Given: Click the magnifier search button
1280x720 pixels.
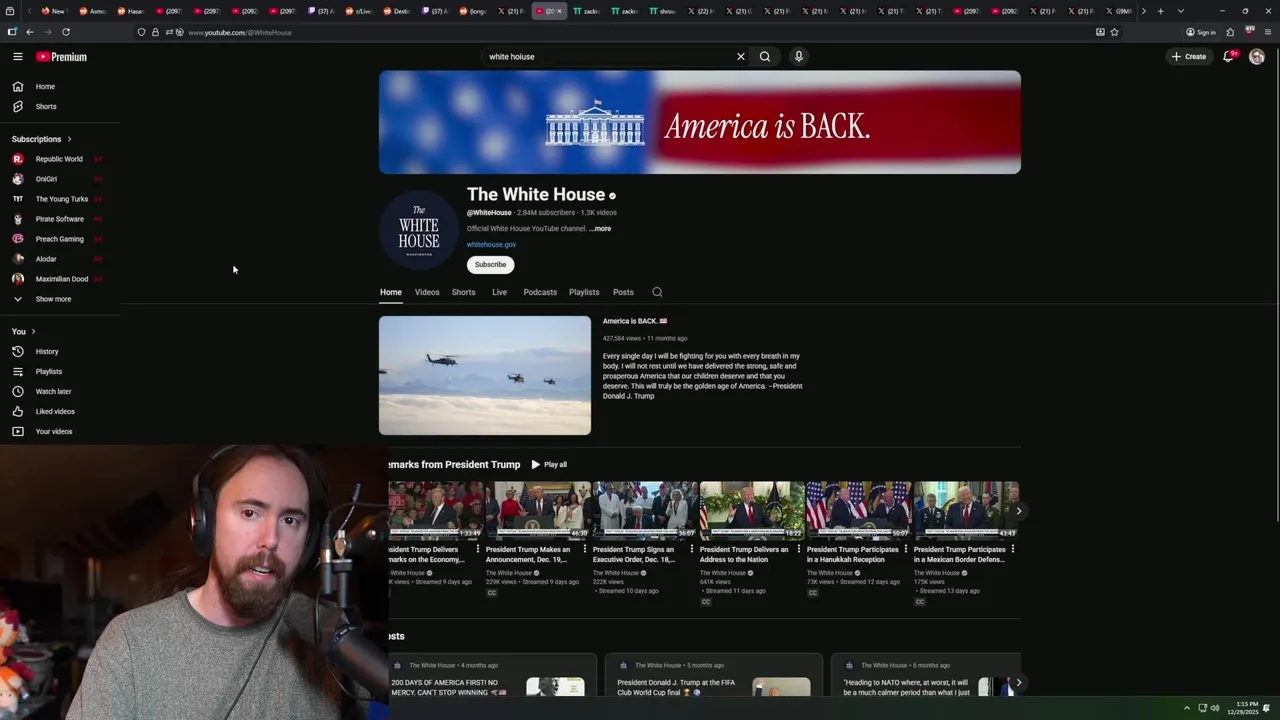Looking at the screenshot, I should (x=765, y=57).
